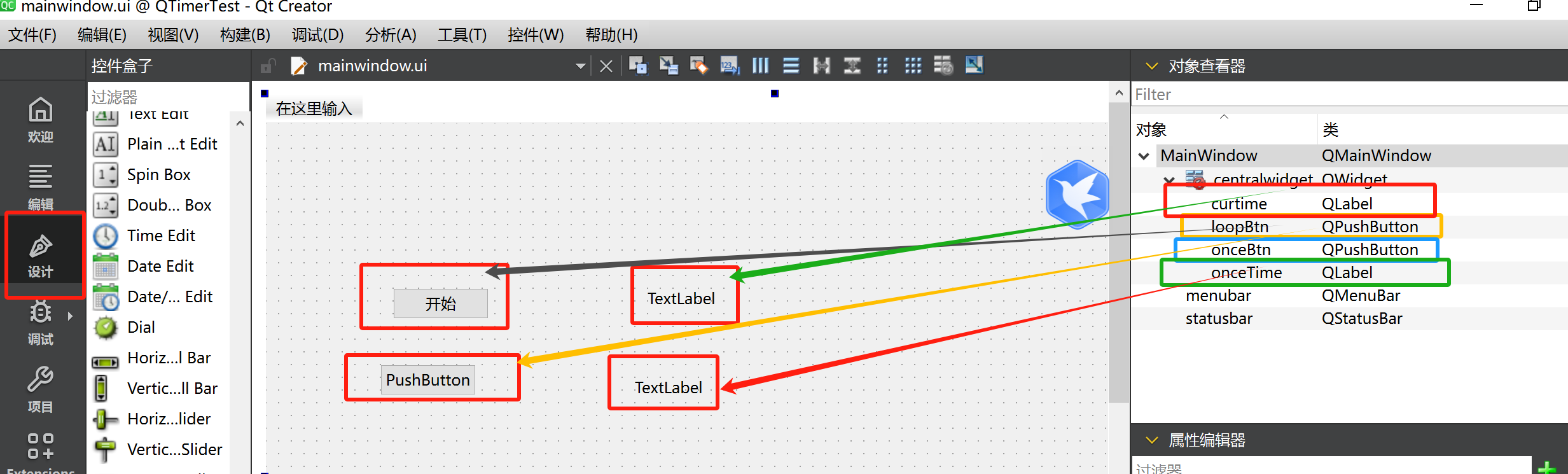Viewport: 1568px width, 474px height.
Task: Click Break Layout icon
Action: pos(943,66)
